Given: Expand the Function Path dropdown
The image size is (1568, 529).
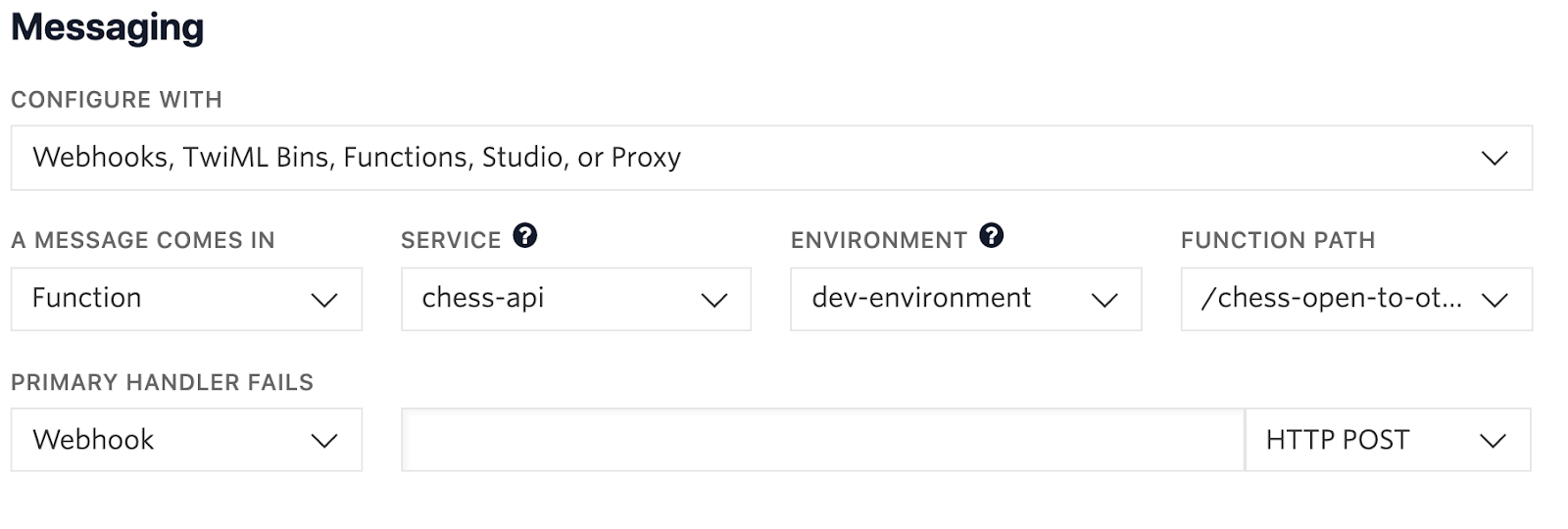Looking at the screenshot, I should [x=1355, y=299].
